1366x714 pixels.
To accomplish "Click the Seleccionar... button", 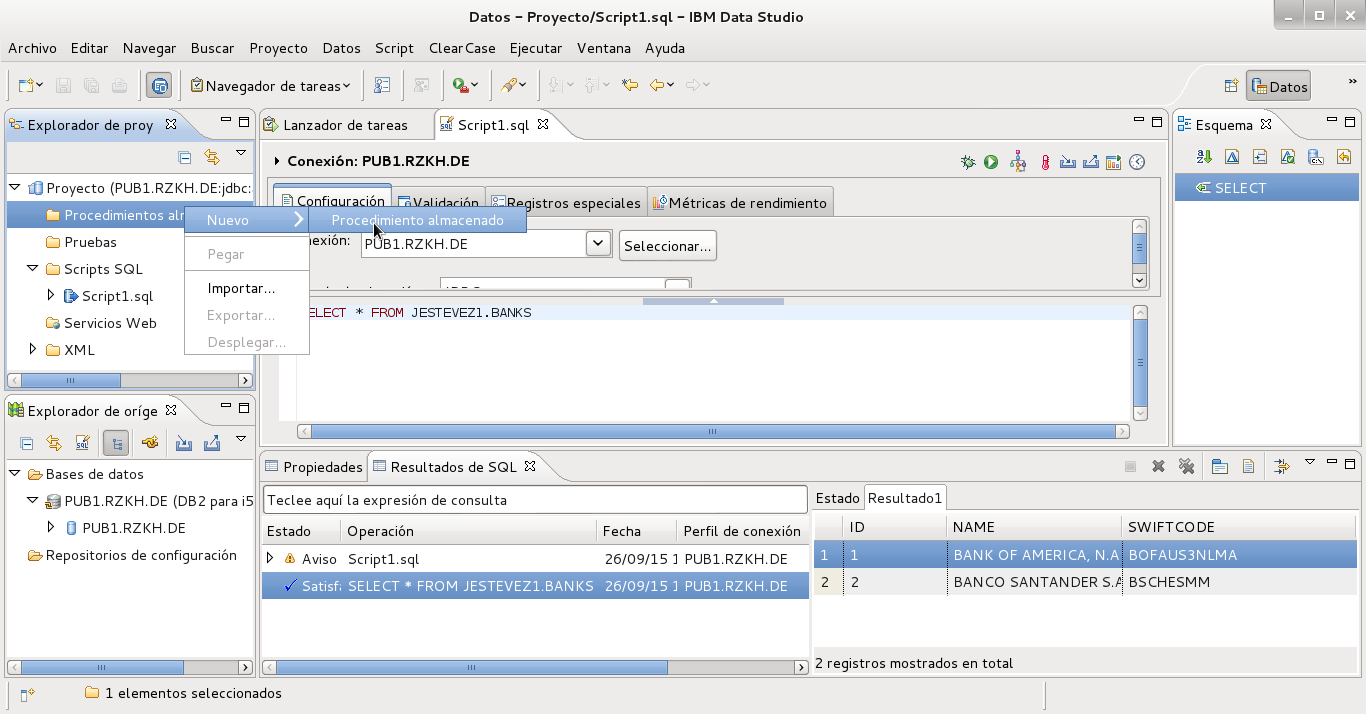I will [x=668, y=245].
